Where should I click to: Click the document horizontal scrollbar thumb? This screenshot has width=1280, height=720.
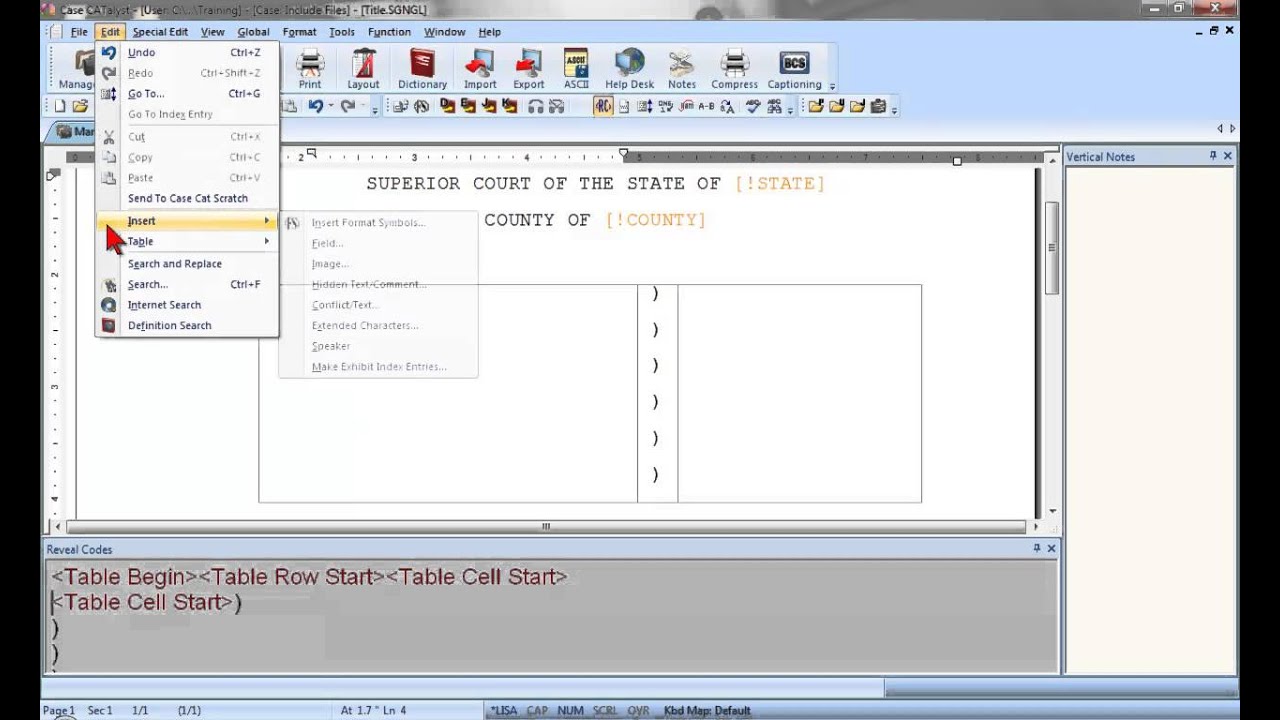tap(545, 526)
